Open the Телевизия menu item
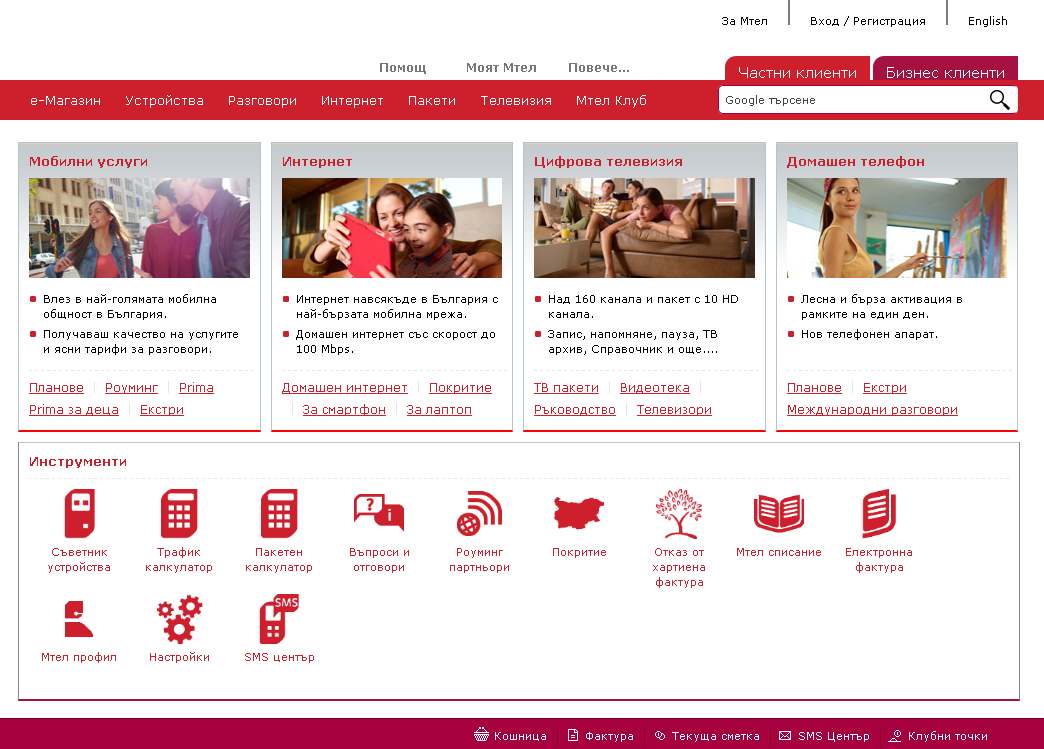The width and height of the screenshot is (1044, 749). click(516, 101)
